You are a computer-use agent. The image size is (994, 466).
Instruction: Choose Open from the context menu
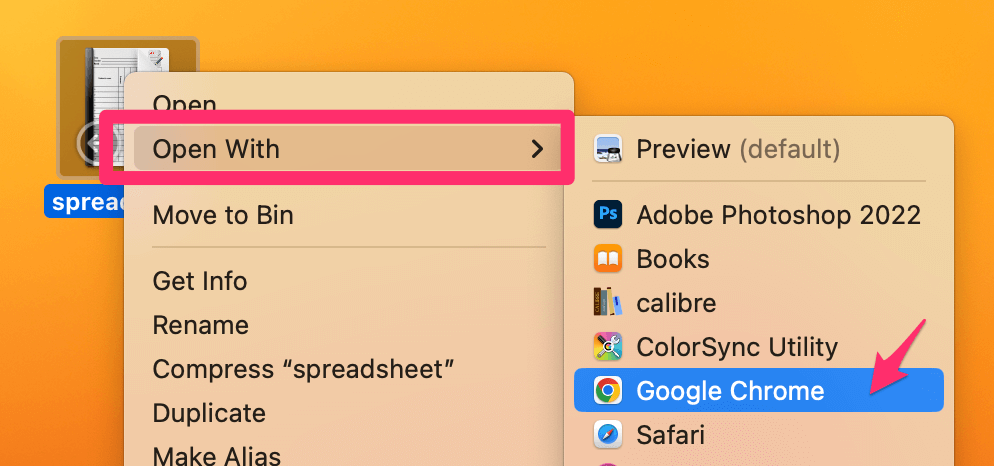pyautogui.click(x=184, y=104)
